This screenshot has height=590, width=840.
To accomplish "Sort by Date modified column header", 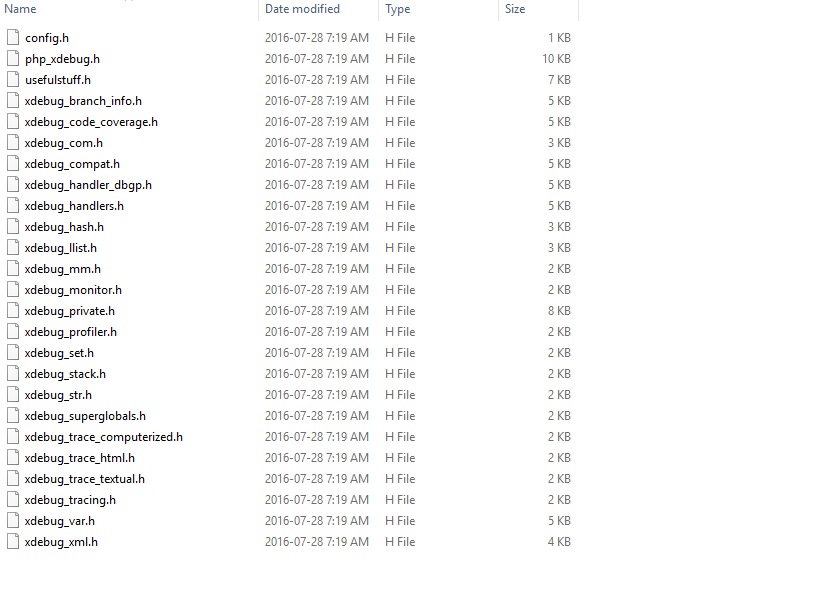I will pos(302,9).
